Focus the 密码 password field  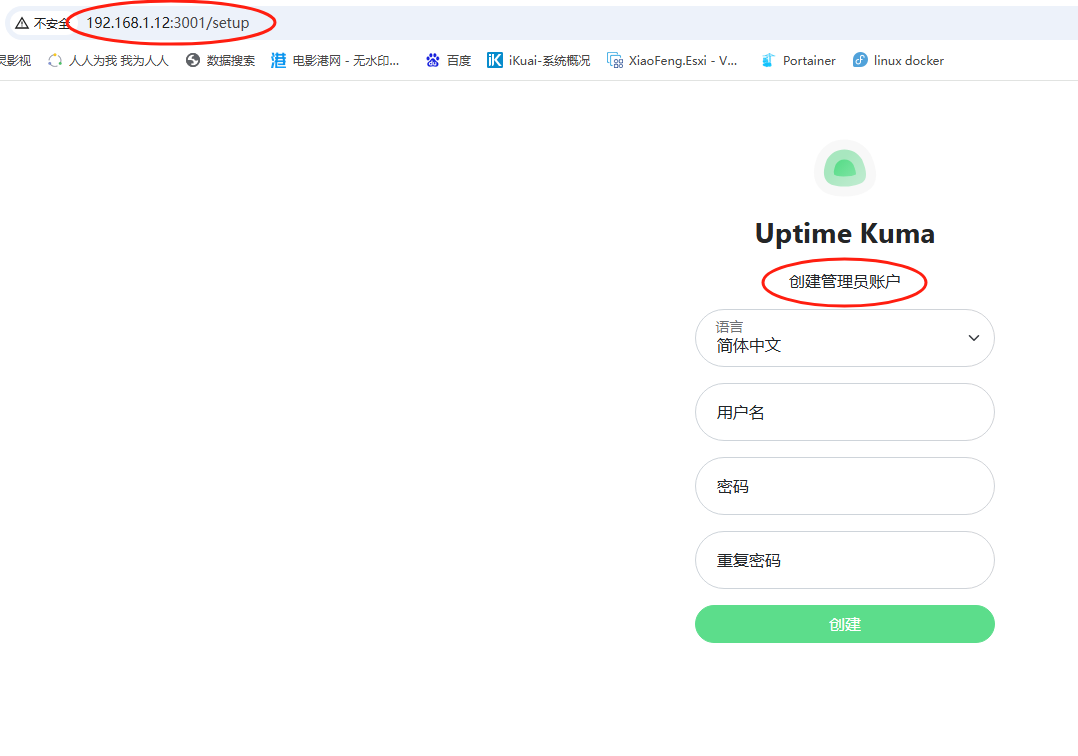click(845, 486)
